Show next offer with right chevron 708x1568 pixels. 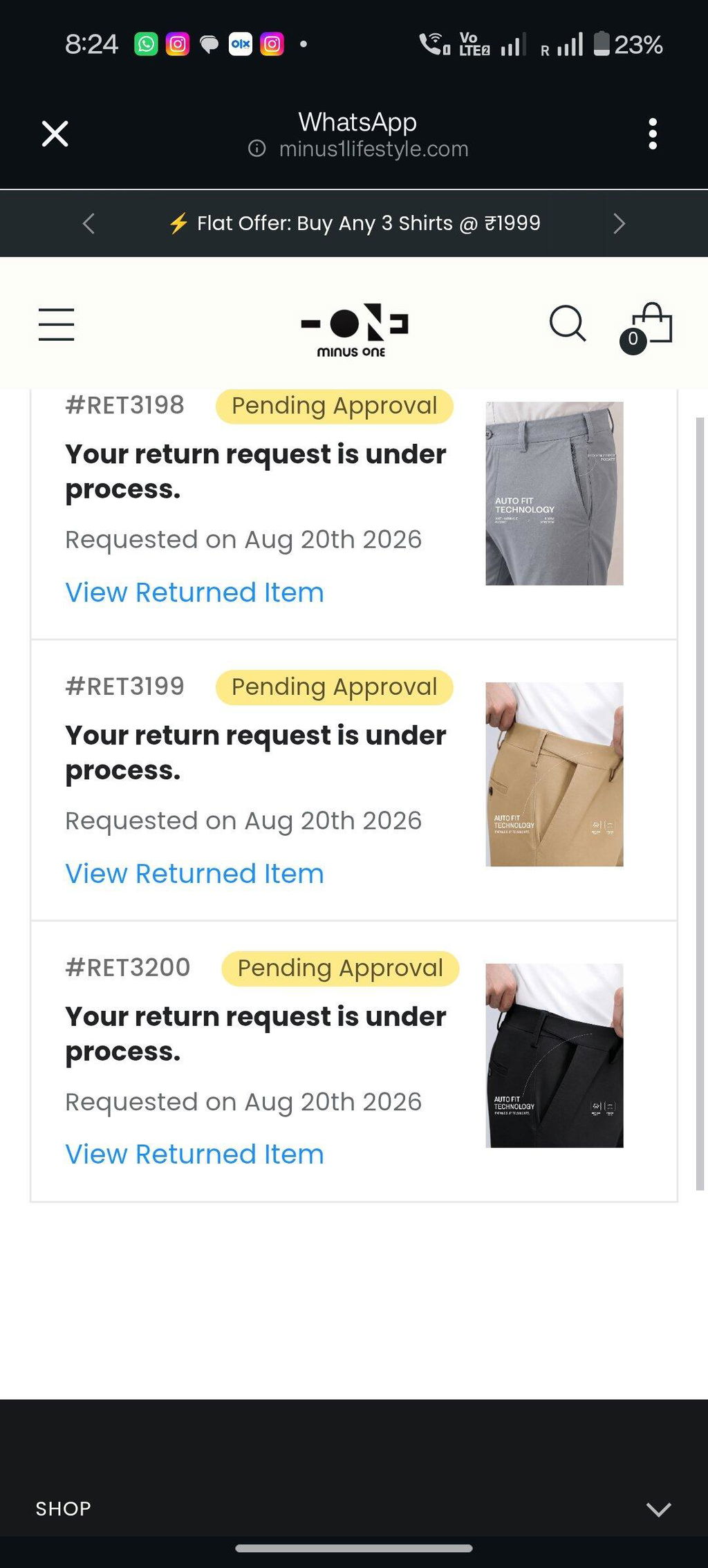coord(619,223)
